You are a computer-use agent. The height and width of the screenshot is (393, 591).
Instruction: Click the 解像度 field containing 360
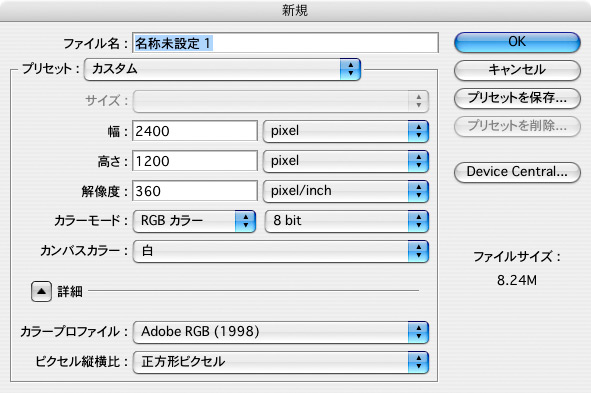click(195, 191)
